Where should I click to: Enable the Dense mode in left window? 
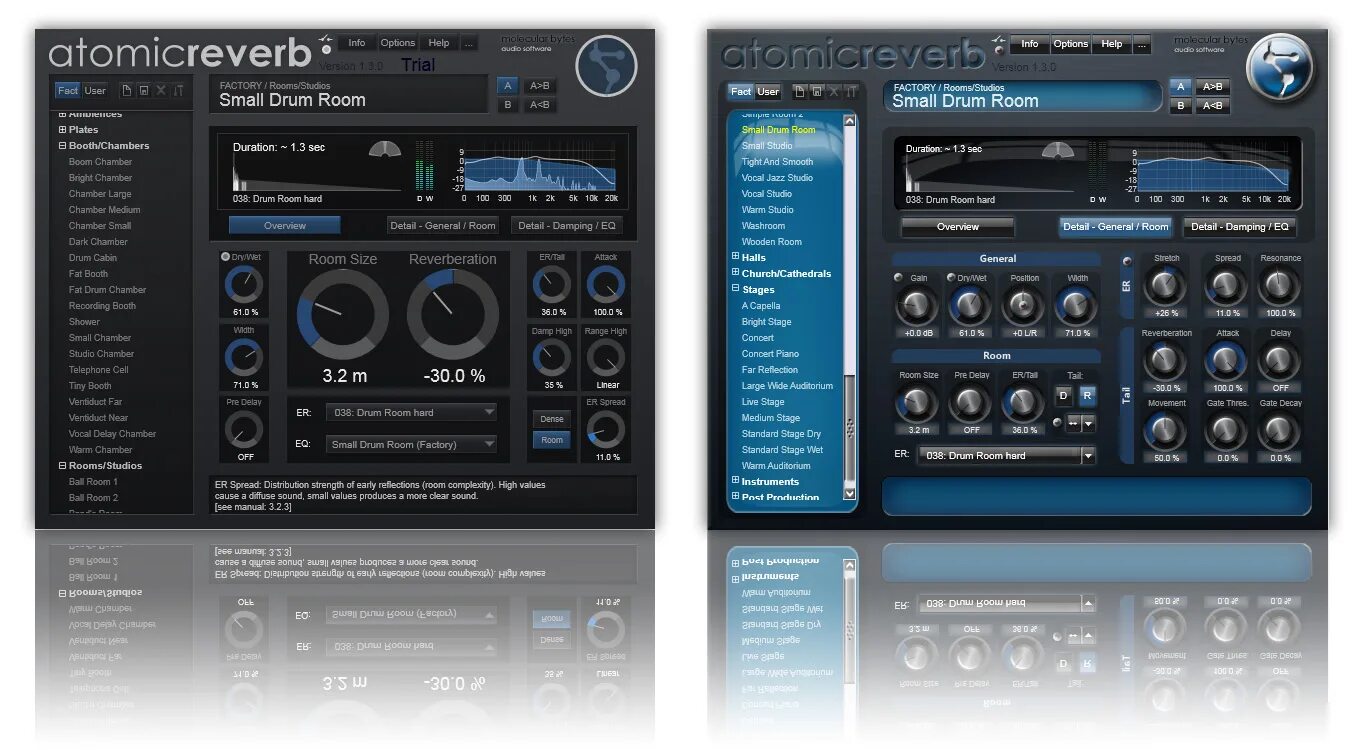click(x=551, y=419)
